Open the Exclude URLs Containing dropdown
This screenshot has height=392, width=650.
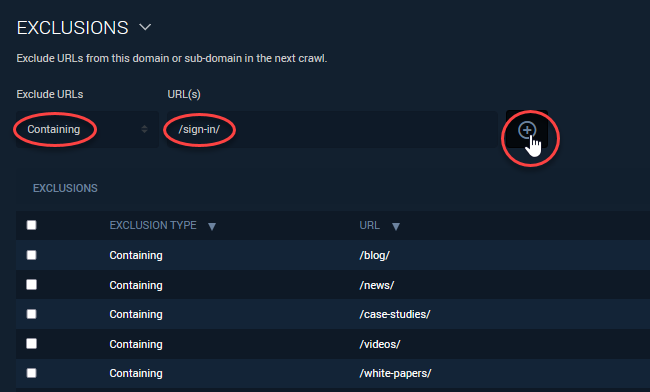click(87, 129)
